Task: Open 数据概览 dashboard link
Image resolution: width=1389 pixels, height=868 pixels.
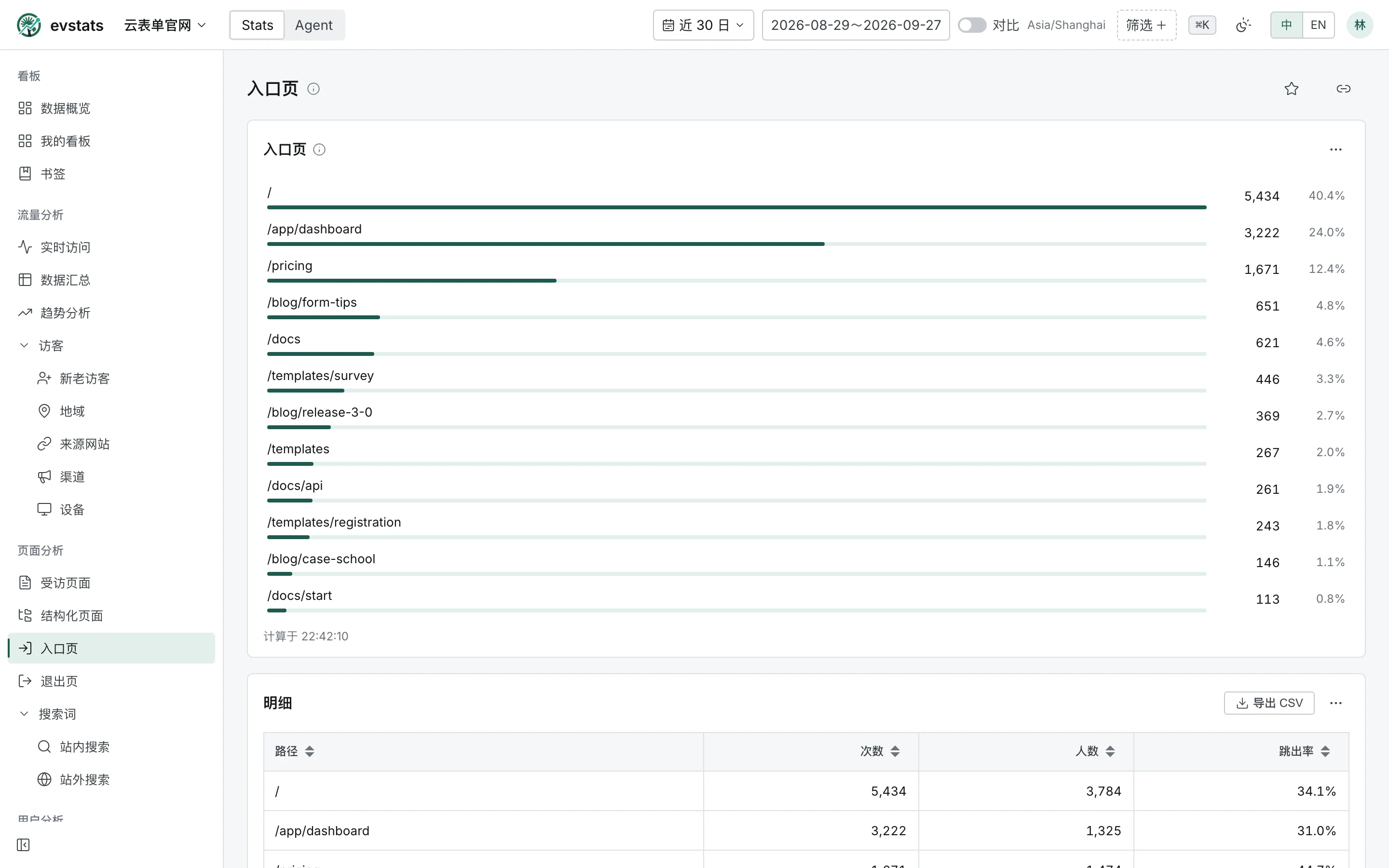Action: (111, 108)
